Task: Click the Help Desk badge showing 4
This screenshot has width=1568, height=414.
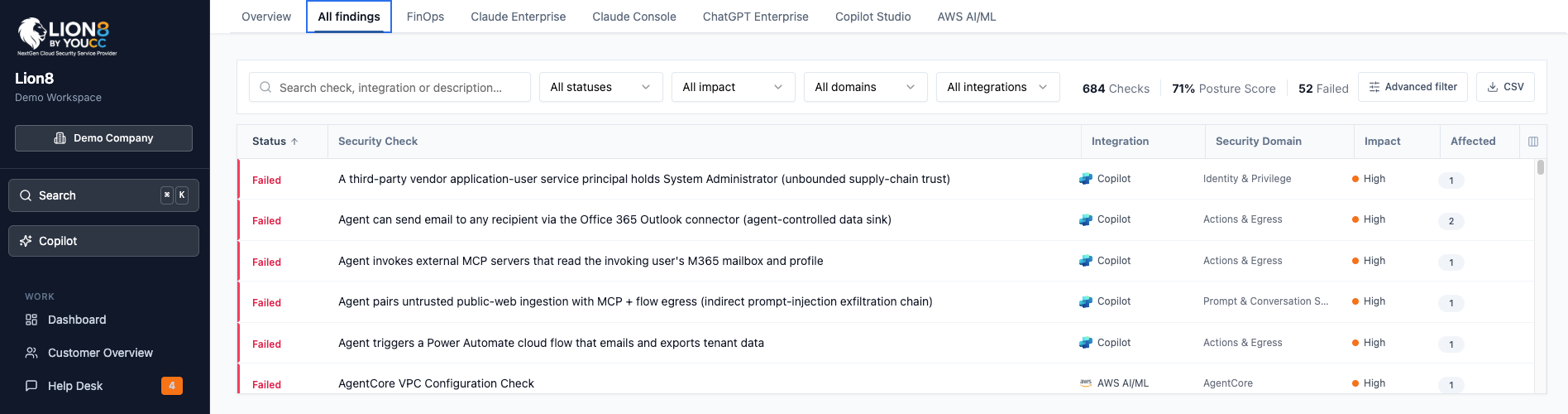Action: pyautogui.click(x=172, y=386)
